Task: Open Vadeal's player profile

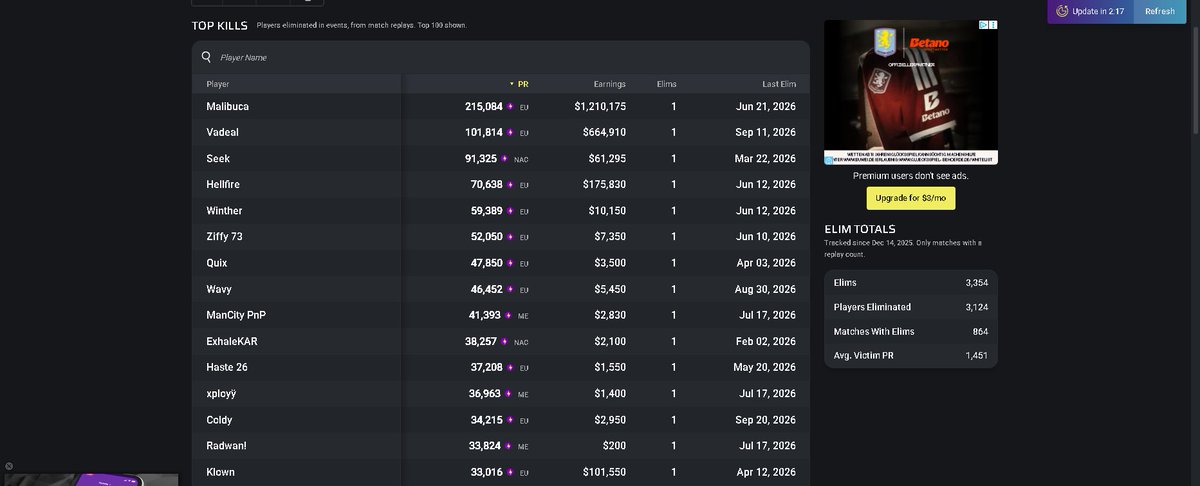Action: [222, 132]
